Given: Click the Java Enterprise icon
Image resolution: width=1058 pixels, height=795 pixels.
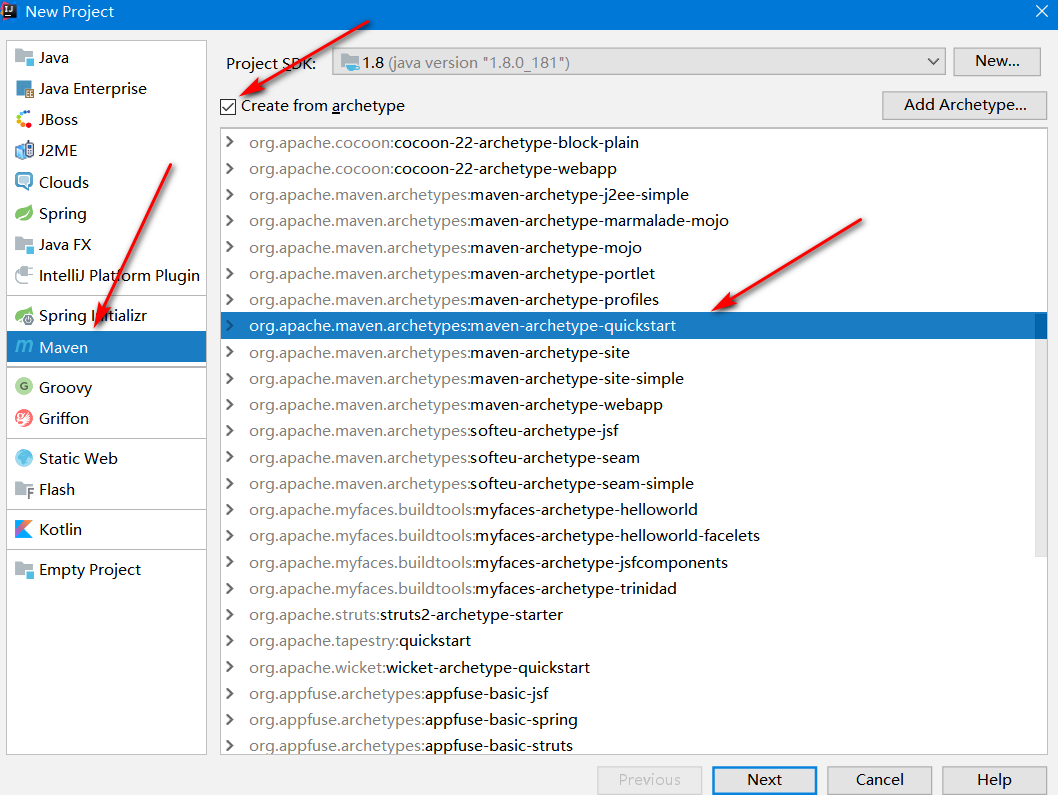Looking at the screenshot, I should [x=24, y=88].
